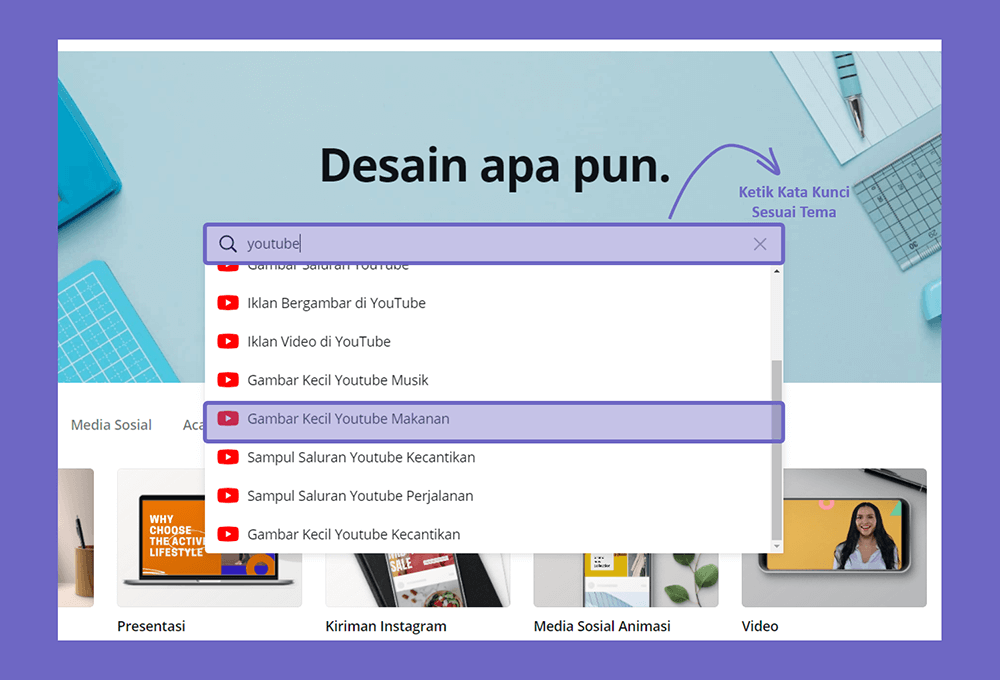Choose Iklan Bergambar di YouTube suggestion
This screenshot has height=680, width=1000.
pos(488,303)
